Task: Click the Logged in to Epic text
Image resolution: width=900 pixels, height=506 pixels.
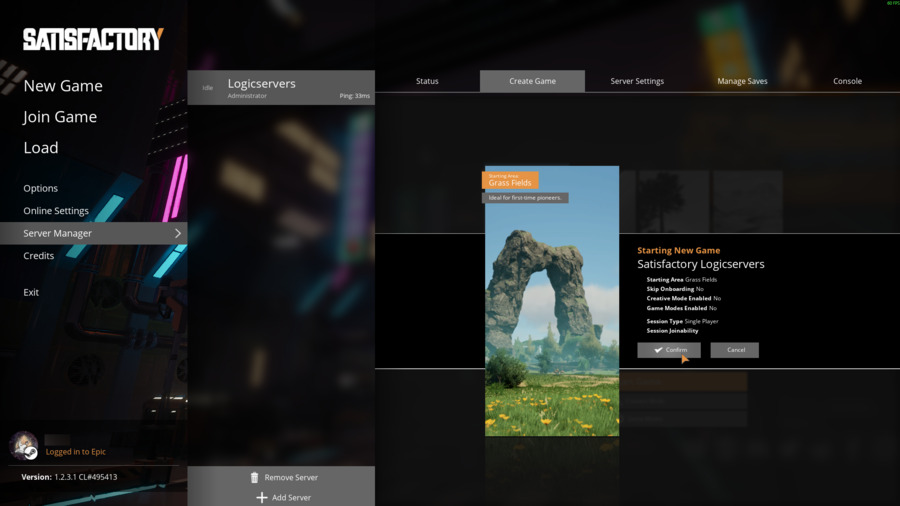Action: point(76,452)
